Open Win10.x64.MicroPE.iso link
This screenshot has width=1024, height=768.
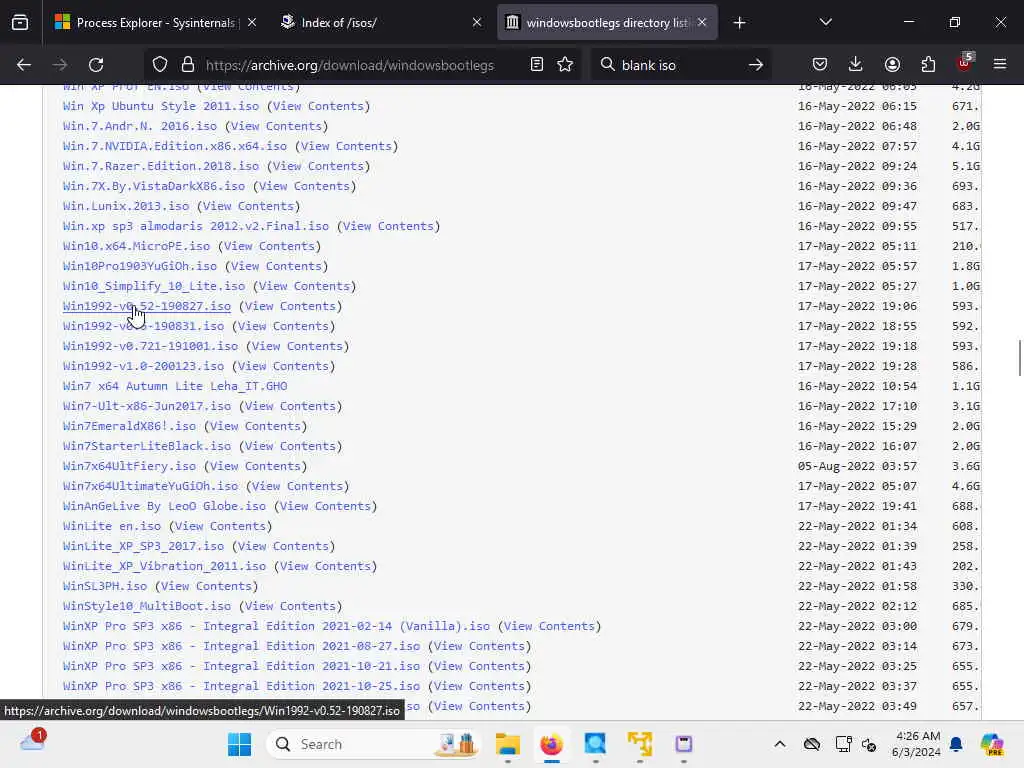136,246
